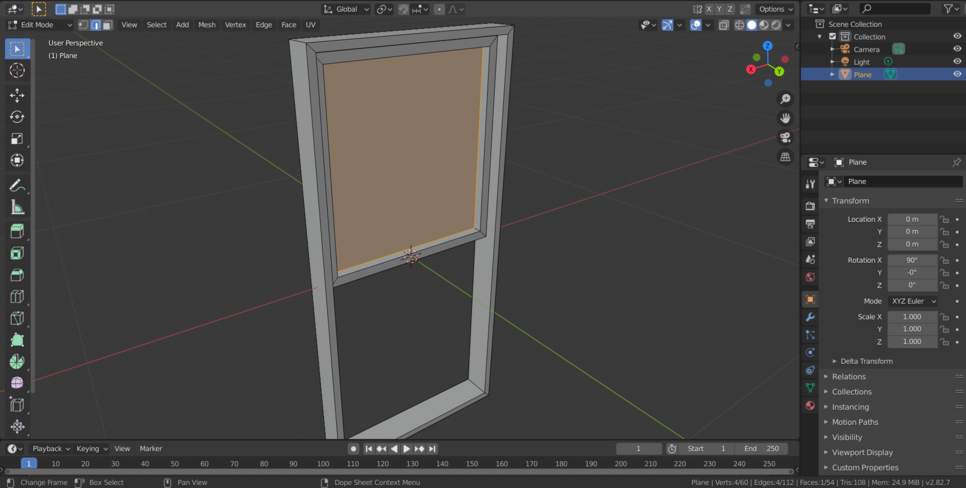The image size is (966, 488).
Task: Uncheck the Collection exclude checkbox
Action: coord(832,36)
